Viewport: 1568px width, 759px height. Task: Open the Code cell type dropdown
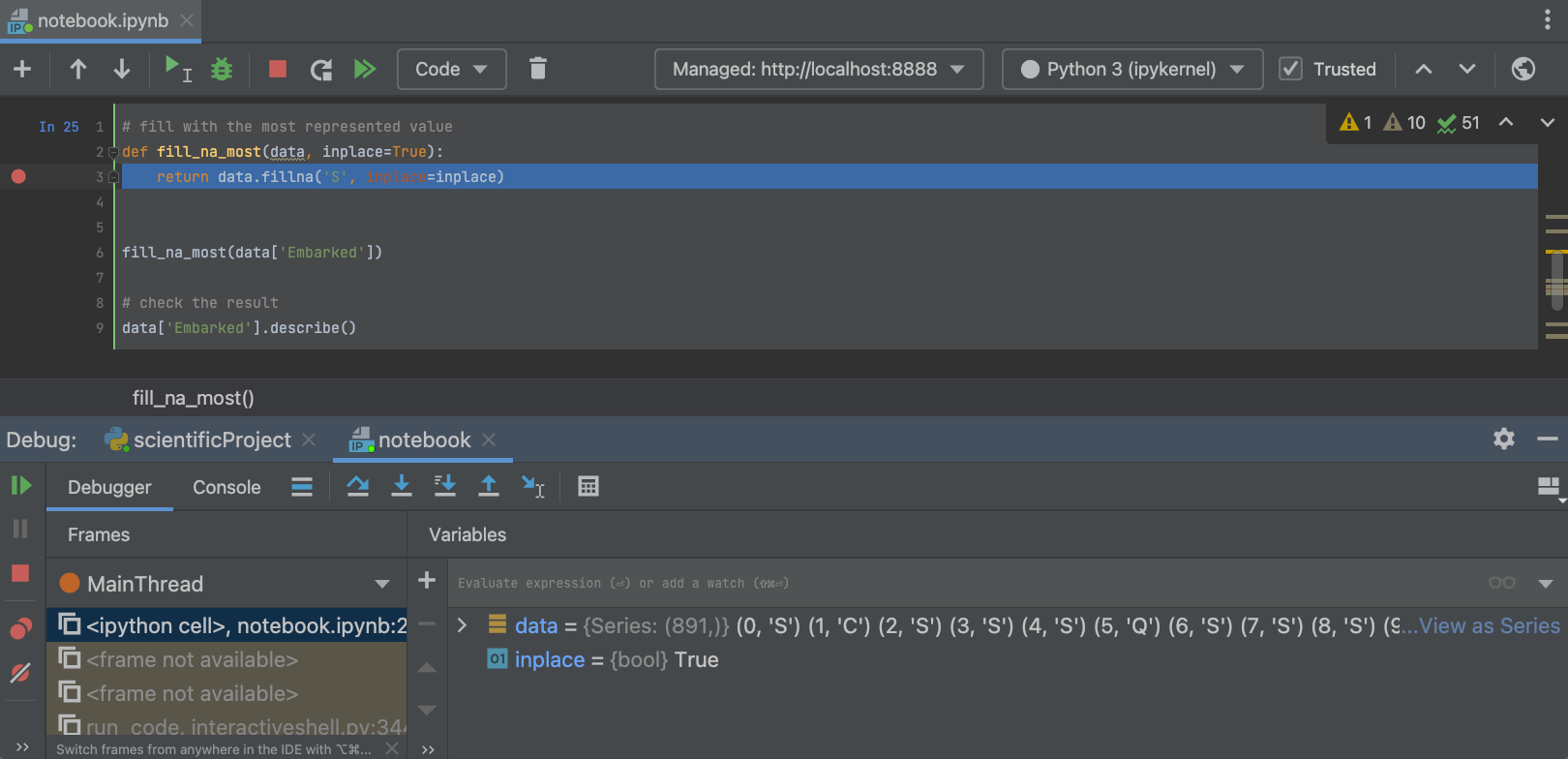(x=451, y=69)
